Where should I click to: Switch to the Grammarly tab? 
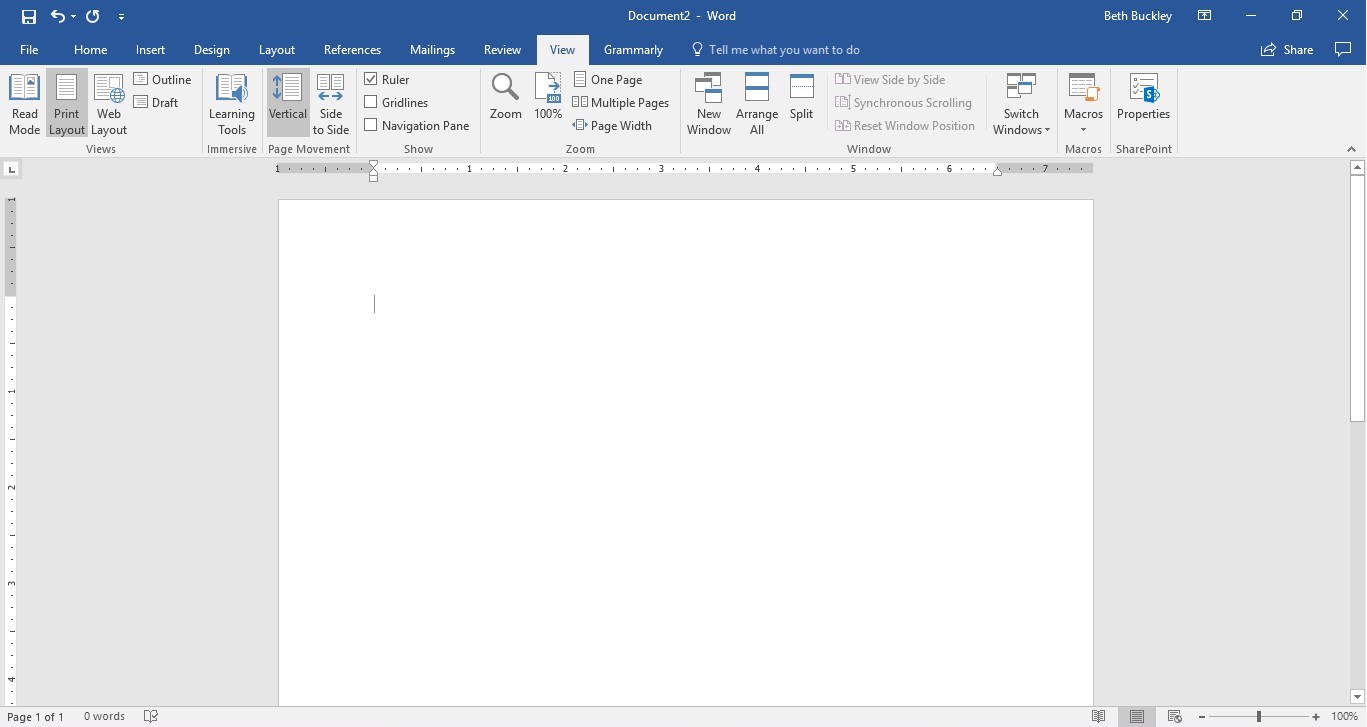633,49
